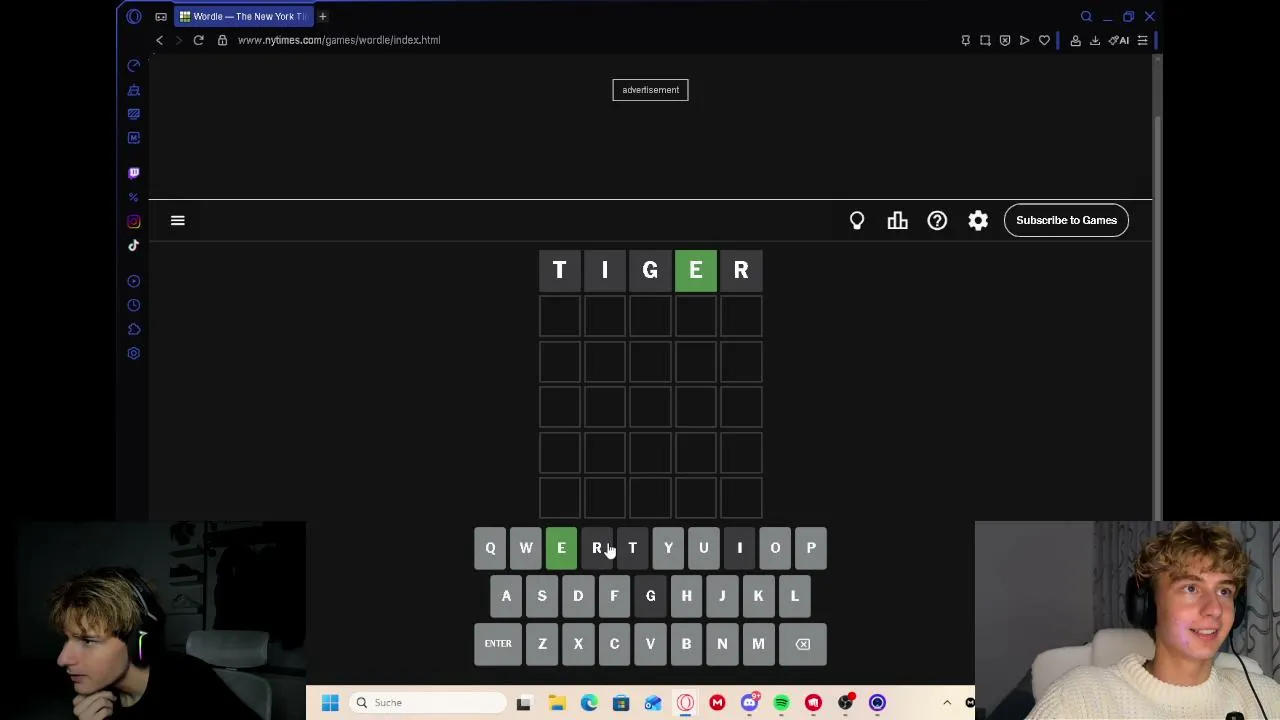Image resolution: width=1280 pixels, height=720 pixels.
Task: Open the Wordle help question-mark icon
Action: 937,220
